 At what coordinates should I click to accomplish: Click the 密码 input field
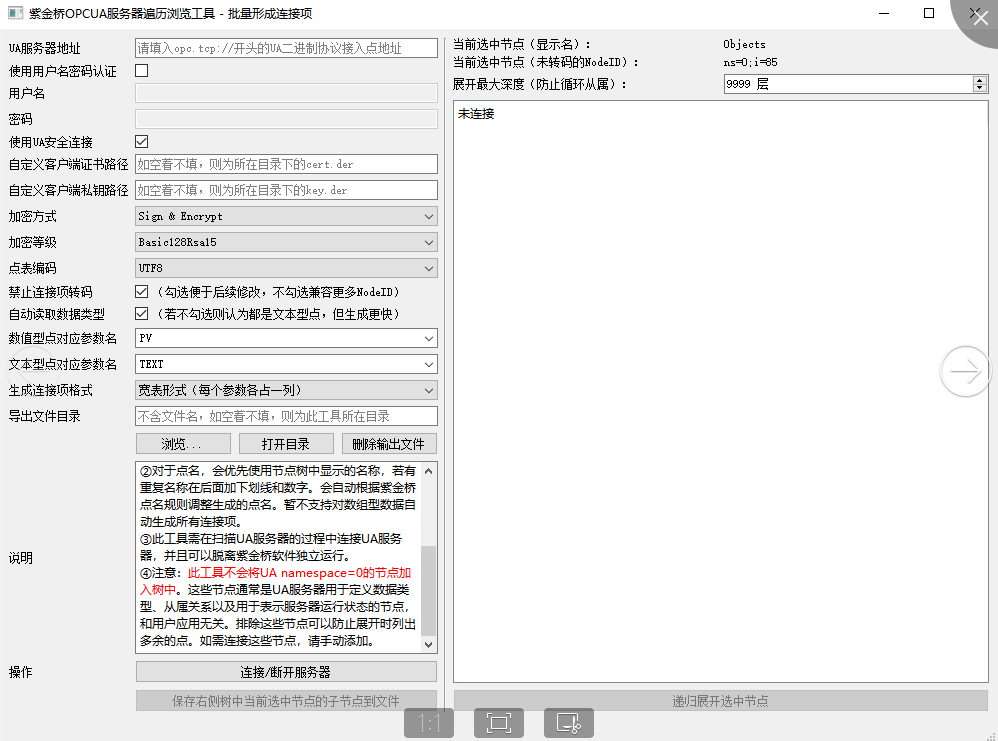pos(286,119)
